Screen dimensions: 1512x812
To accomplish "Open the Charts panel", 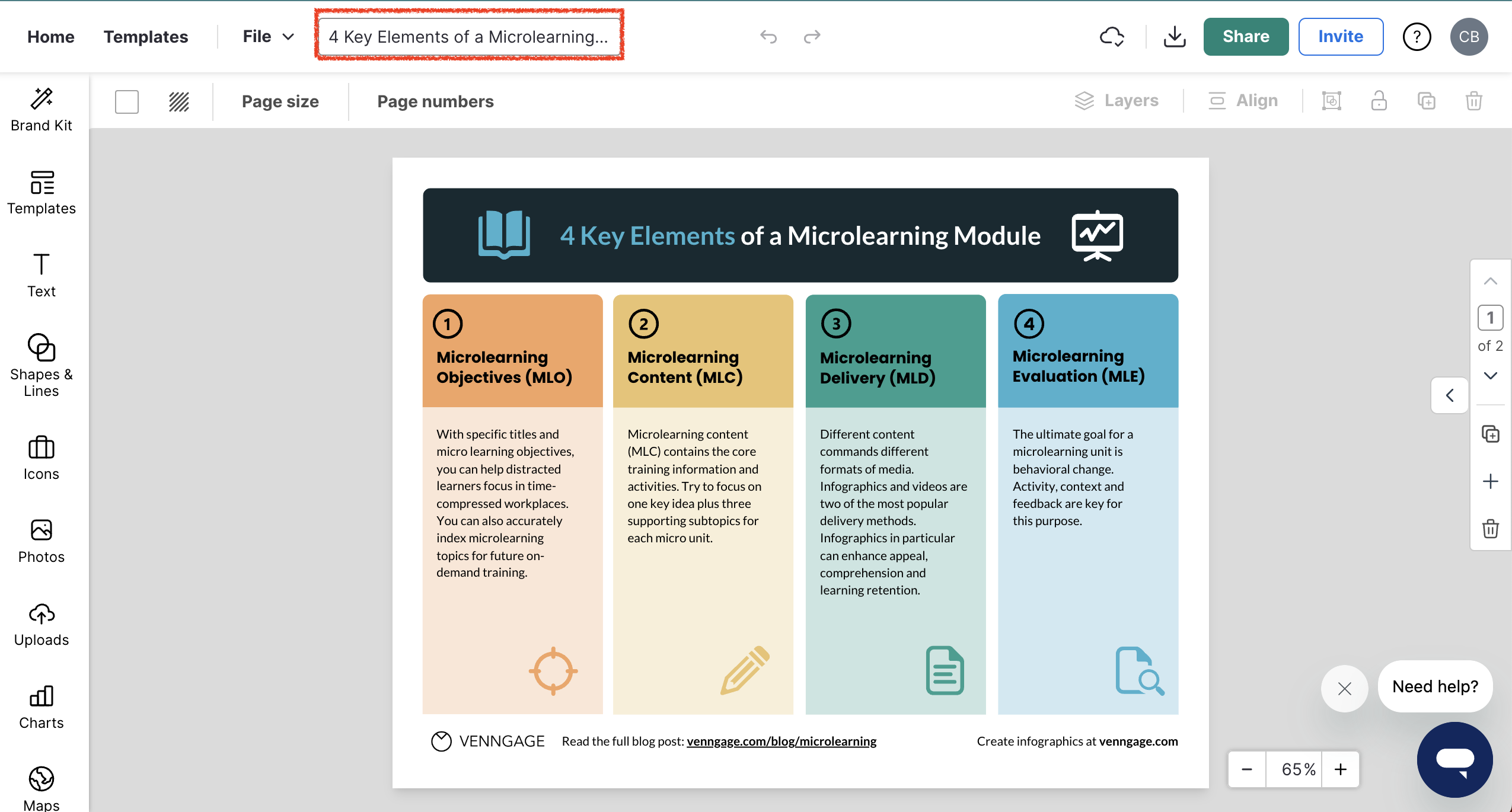I will coord(41,705).
